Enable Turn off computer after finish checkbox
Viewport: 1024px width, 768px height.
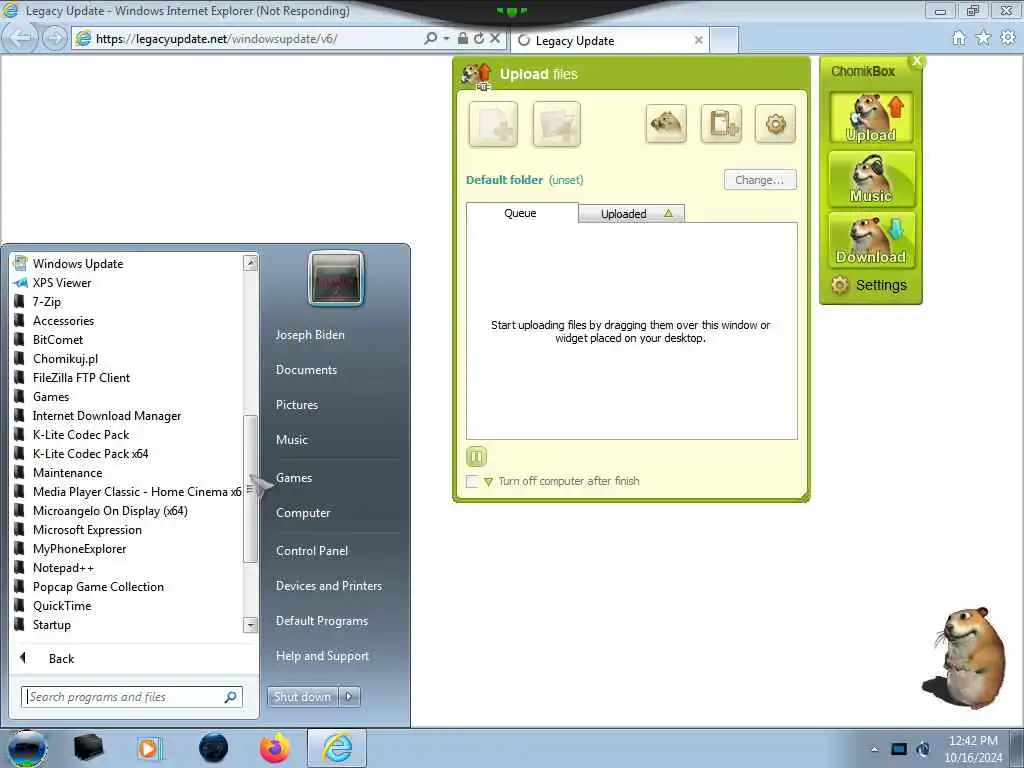point(472,481)
